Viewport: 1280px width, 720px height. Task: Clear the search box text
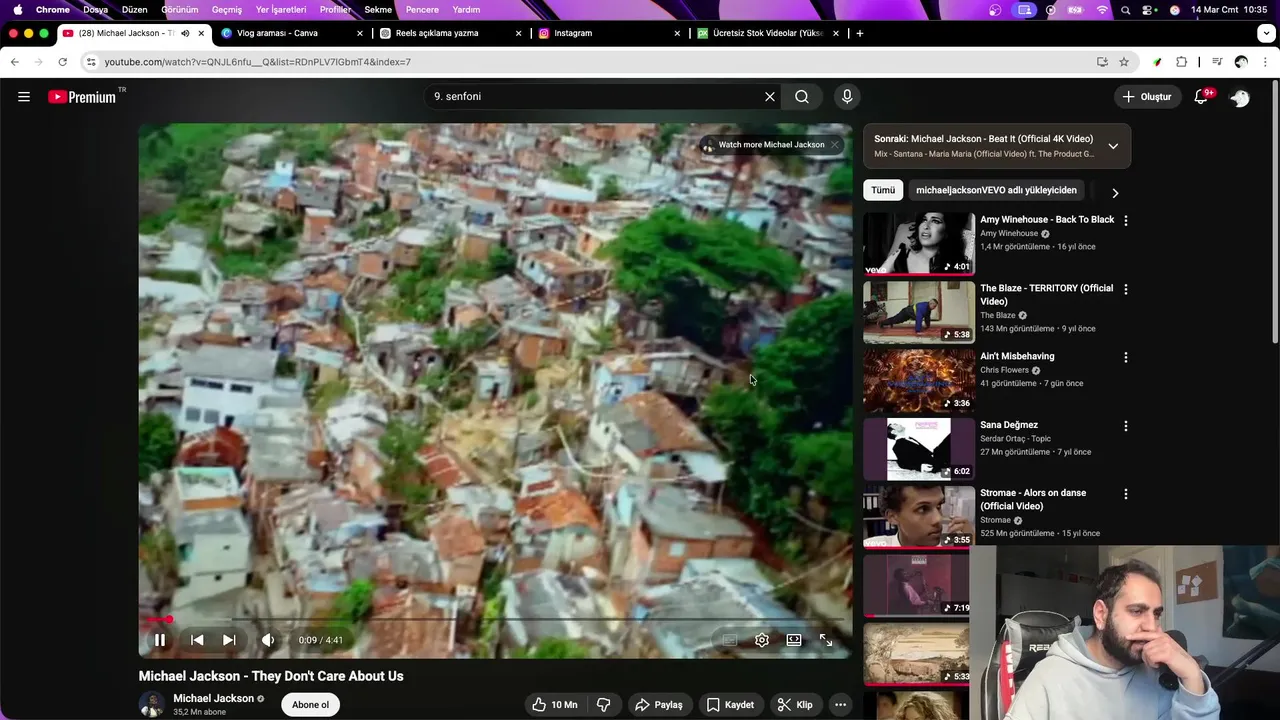(770, 97)
